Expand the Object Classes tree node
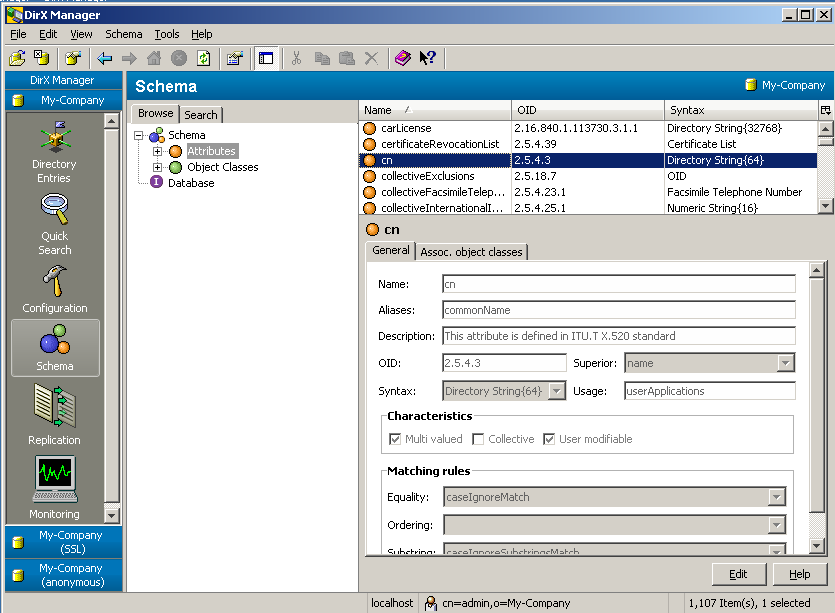Image resolution: width=835 pixels, height=613 pixels. (158, 167)
